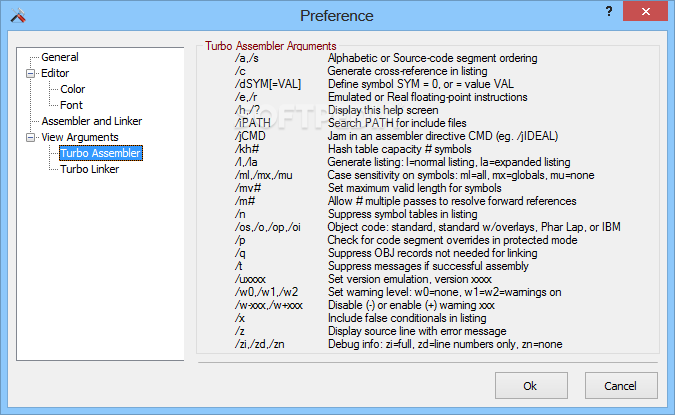
Task: Click 'Suppress OBJ records not needed' text
Action: (x=433, y=253)
